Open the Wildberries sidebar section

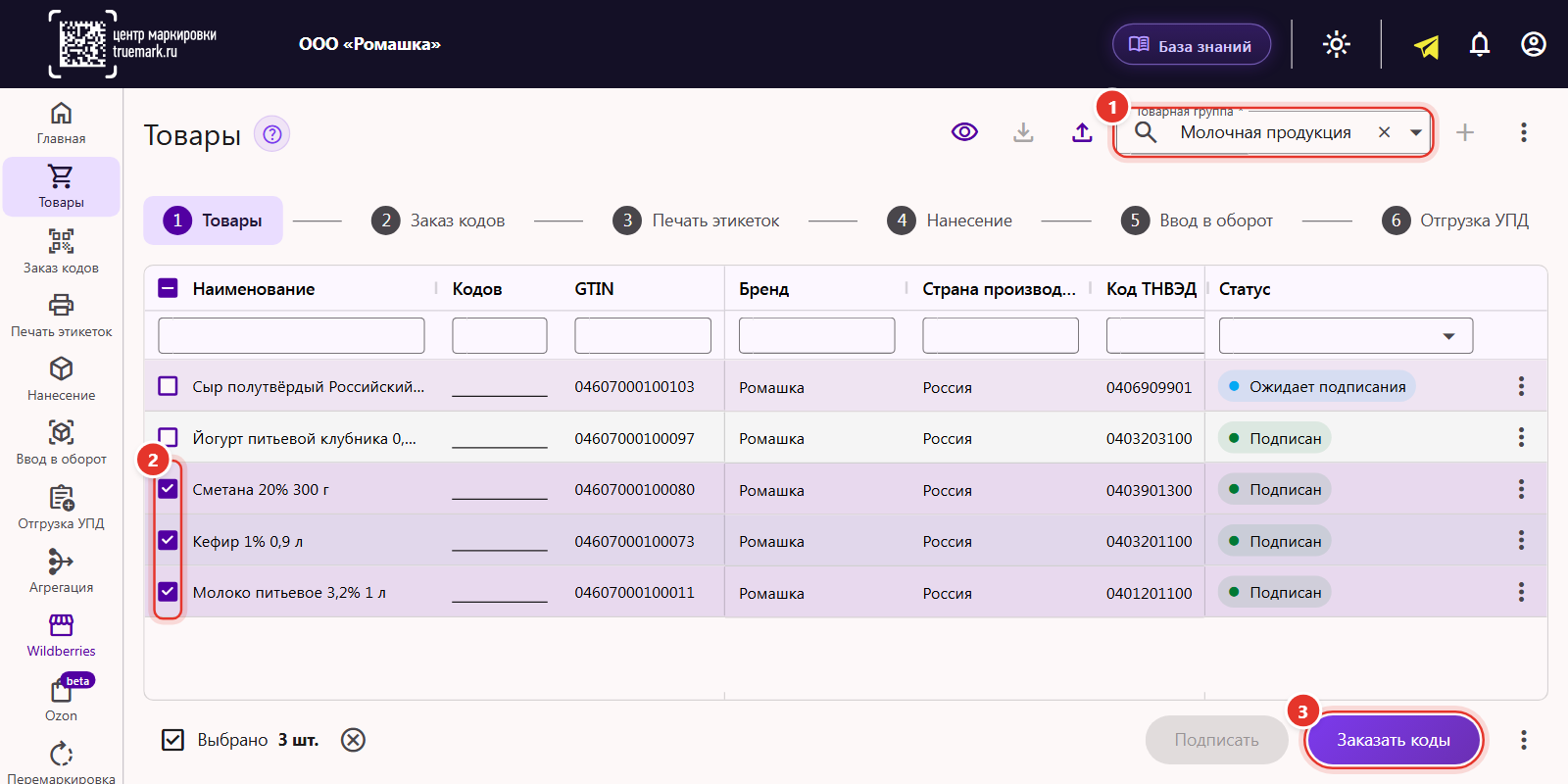(x=61, y=635)
